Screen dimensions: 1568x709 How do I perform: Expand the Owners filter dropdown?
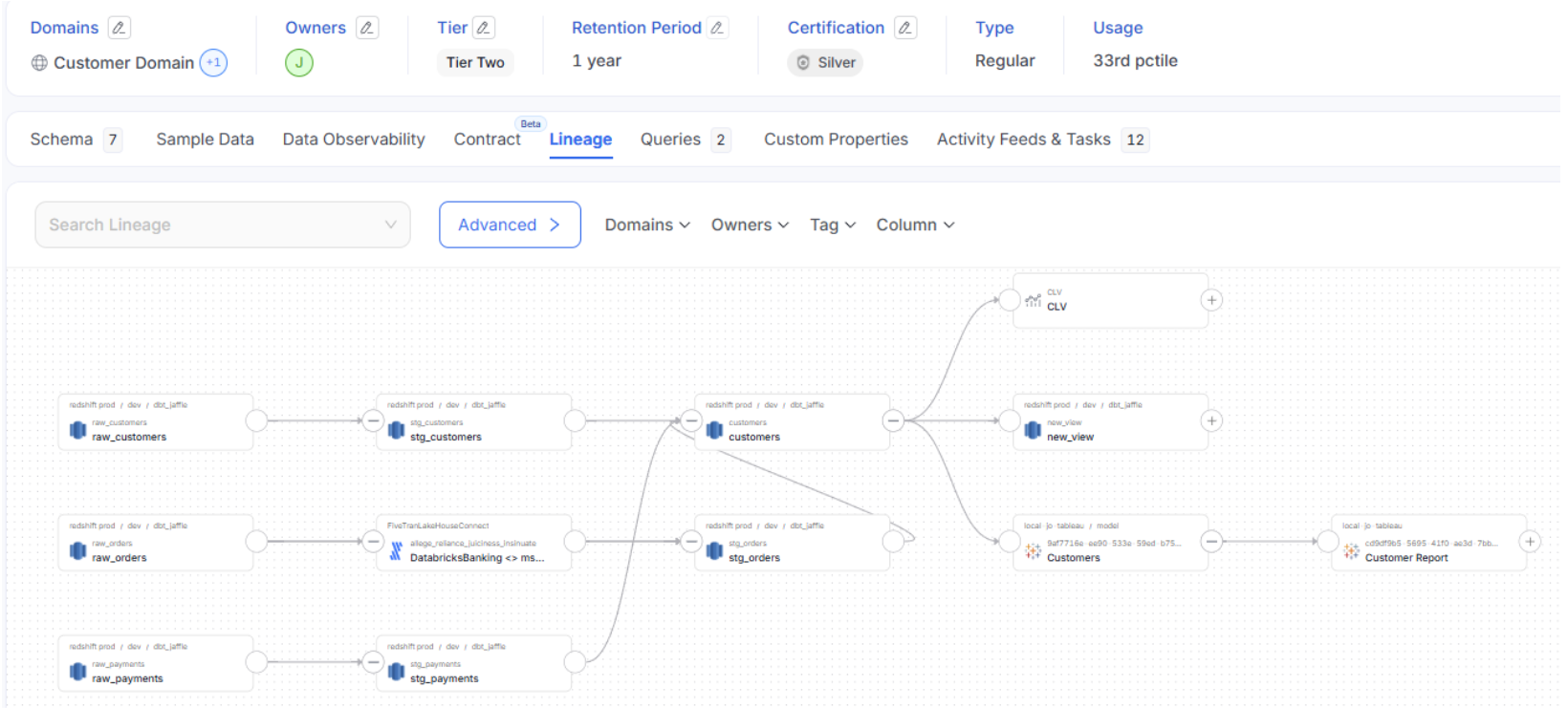(750, 225)
